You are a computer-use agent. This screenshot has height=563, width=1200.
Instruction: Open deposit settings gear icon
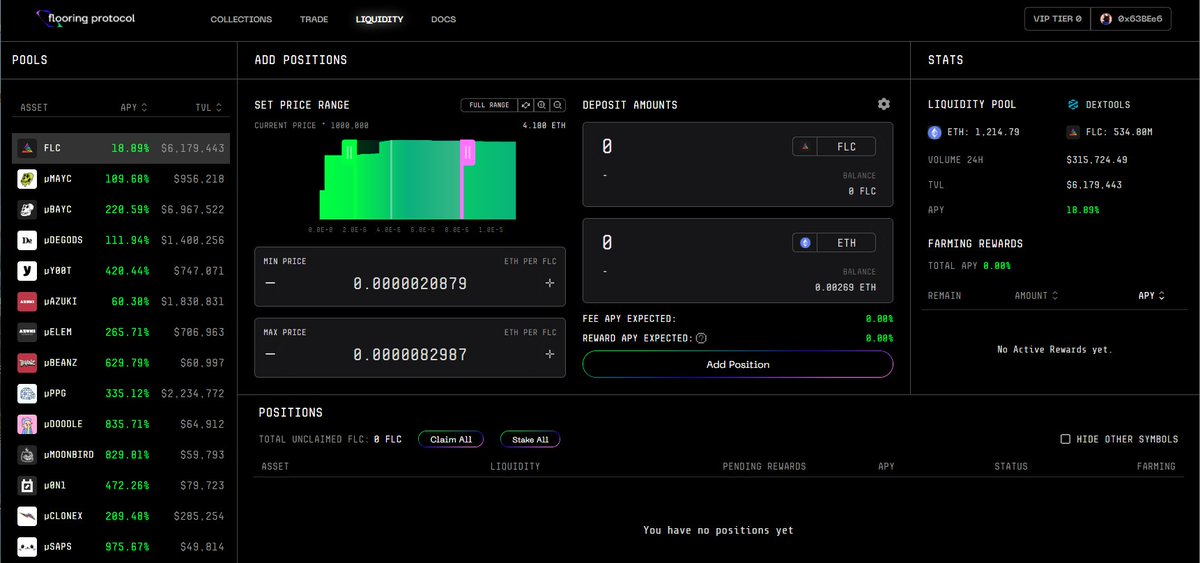tap(883, 104)
